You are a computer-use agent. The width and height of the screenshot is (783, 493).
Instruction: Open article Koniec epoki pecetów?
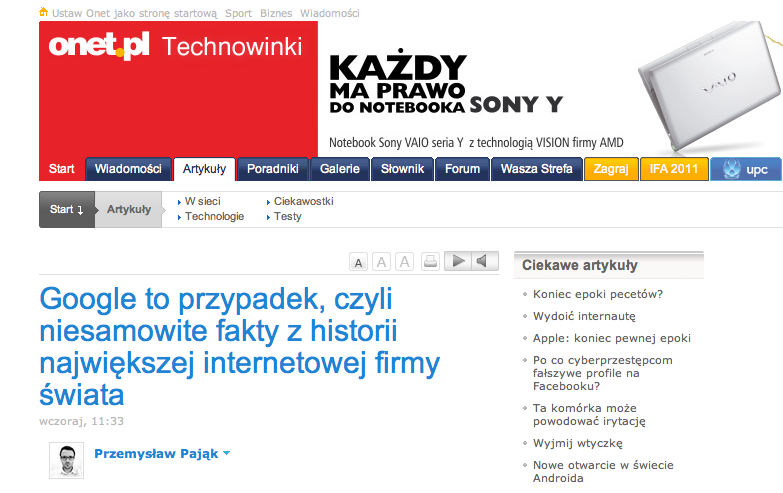pos(598,294)
